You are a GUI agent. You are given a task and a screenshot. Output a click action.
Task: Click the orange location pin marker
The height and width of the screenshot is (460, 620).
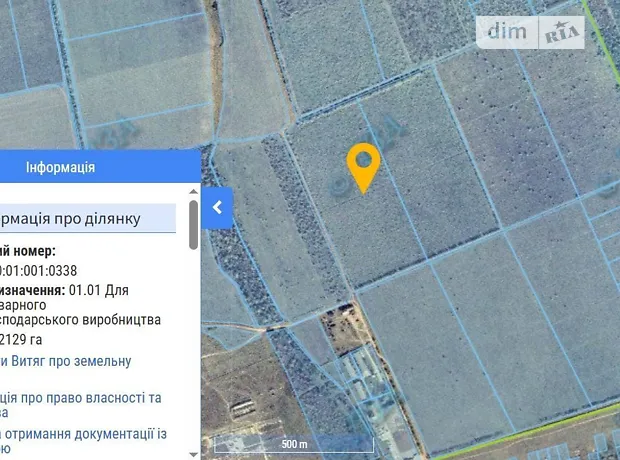(x=363, y=166)
